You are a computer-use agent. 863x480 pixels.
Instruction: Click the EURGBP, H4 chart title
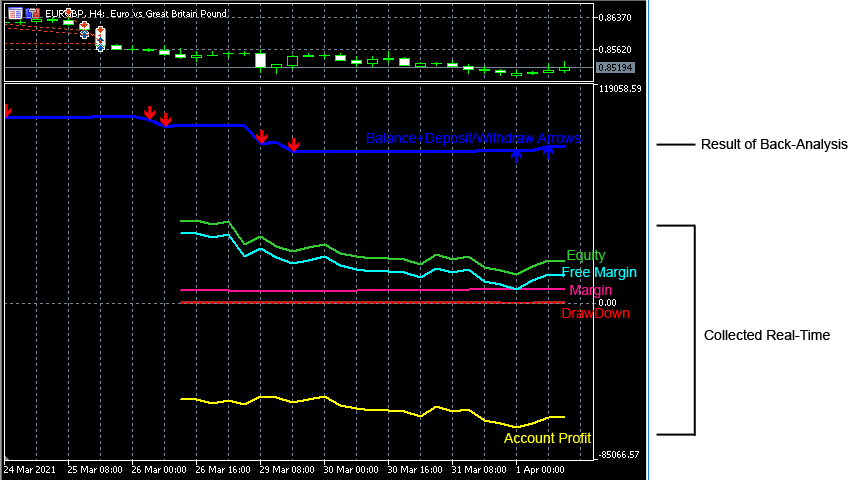pos(136,14)
